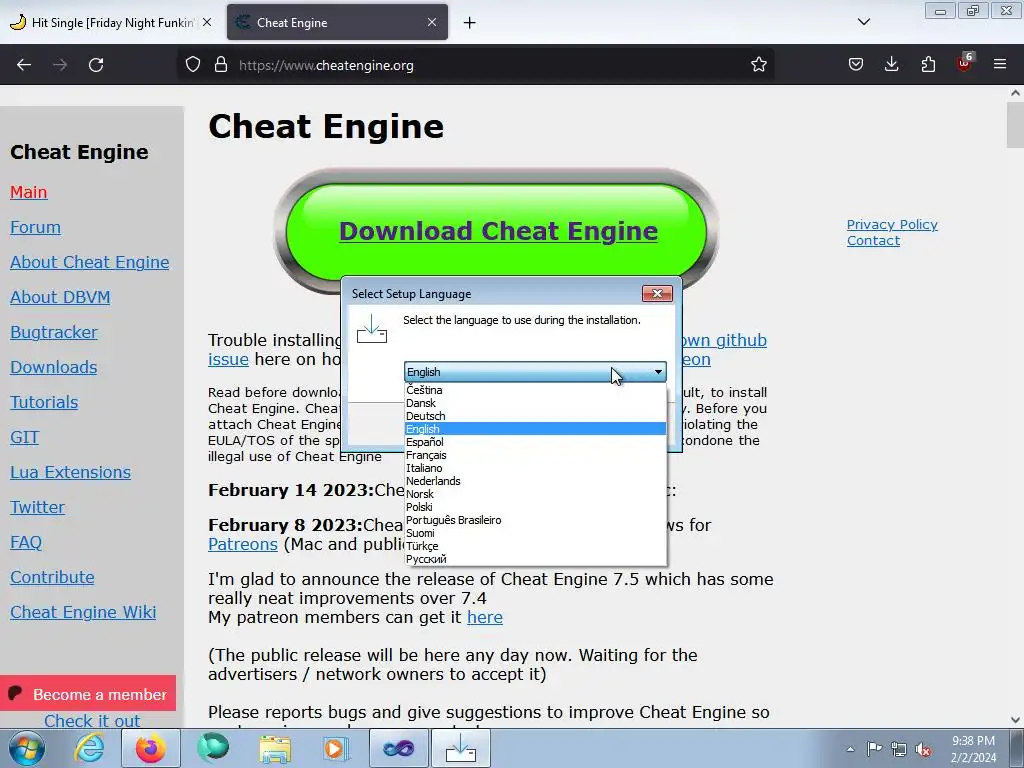Click the tracking protection shield icon
The width and height of the screenshot is (1024, 768).
tap(193, 65)
